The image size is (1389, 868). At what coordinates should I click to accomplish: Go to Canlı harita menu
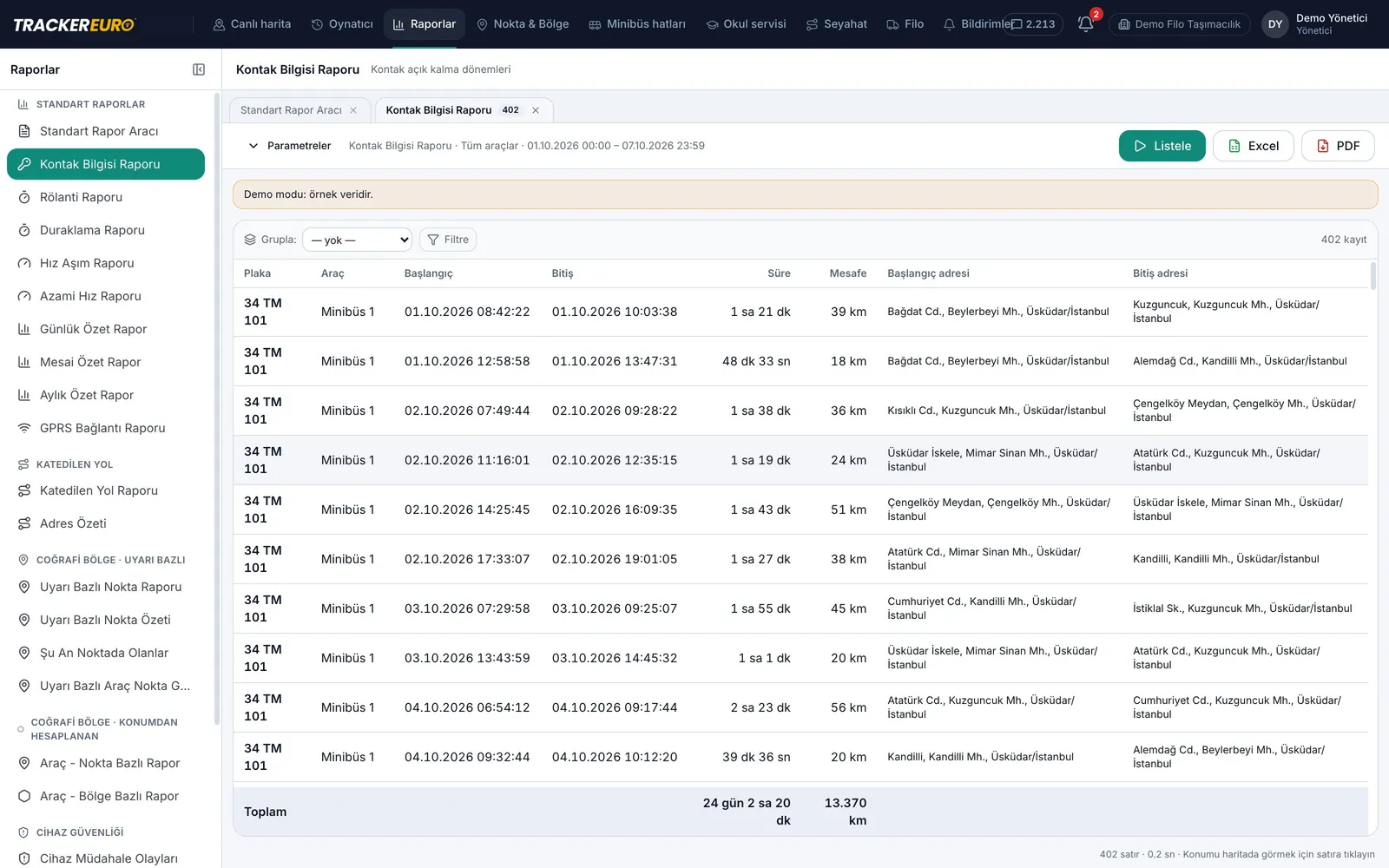click(252, 24)
